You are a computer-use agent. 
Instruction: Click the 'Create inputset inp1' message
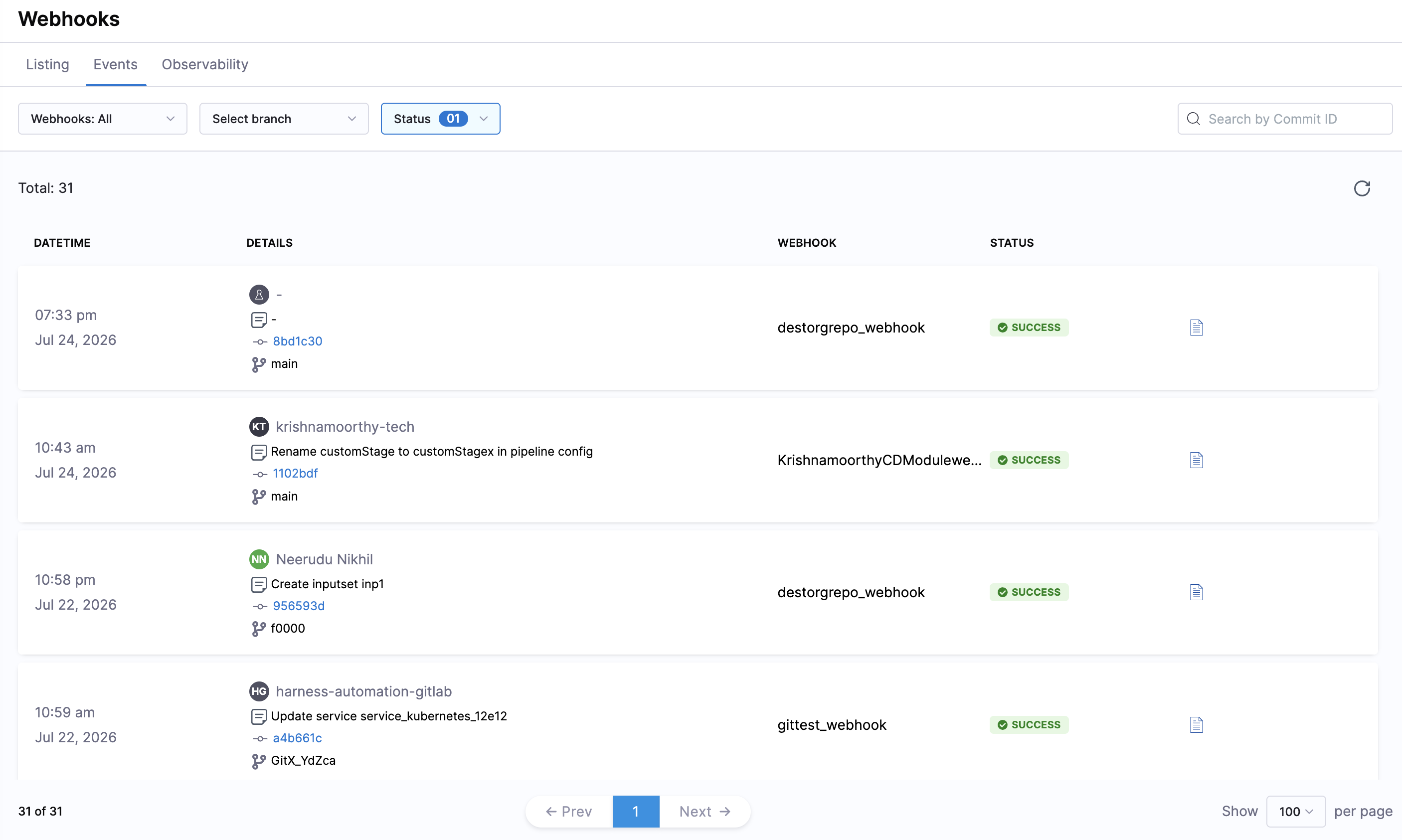click(328, 584)
